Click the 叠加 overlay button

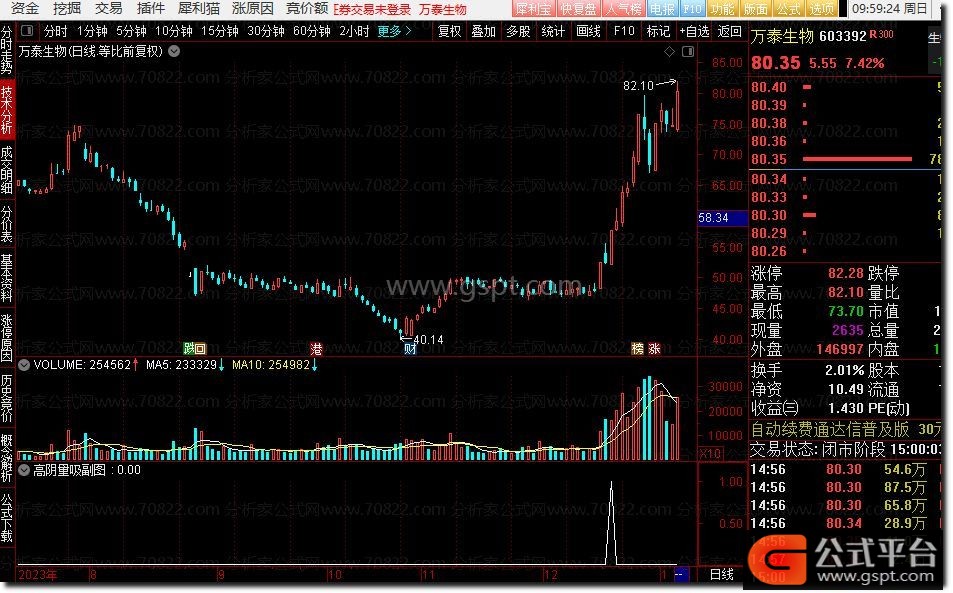(x=484, y=31)
